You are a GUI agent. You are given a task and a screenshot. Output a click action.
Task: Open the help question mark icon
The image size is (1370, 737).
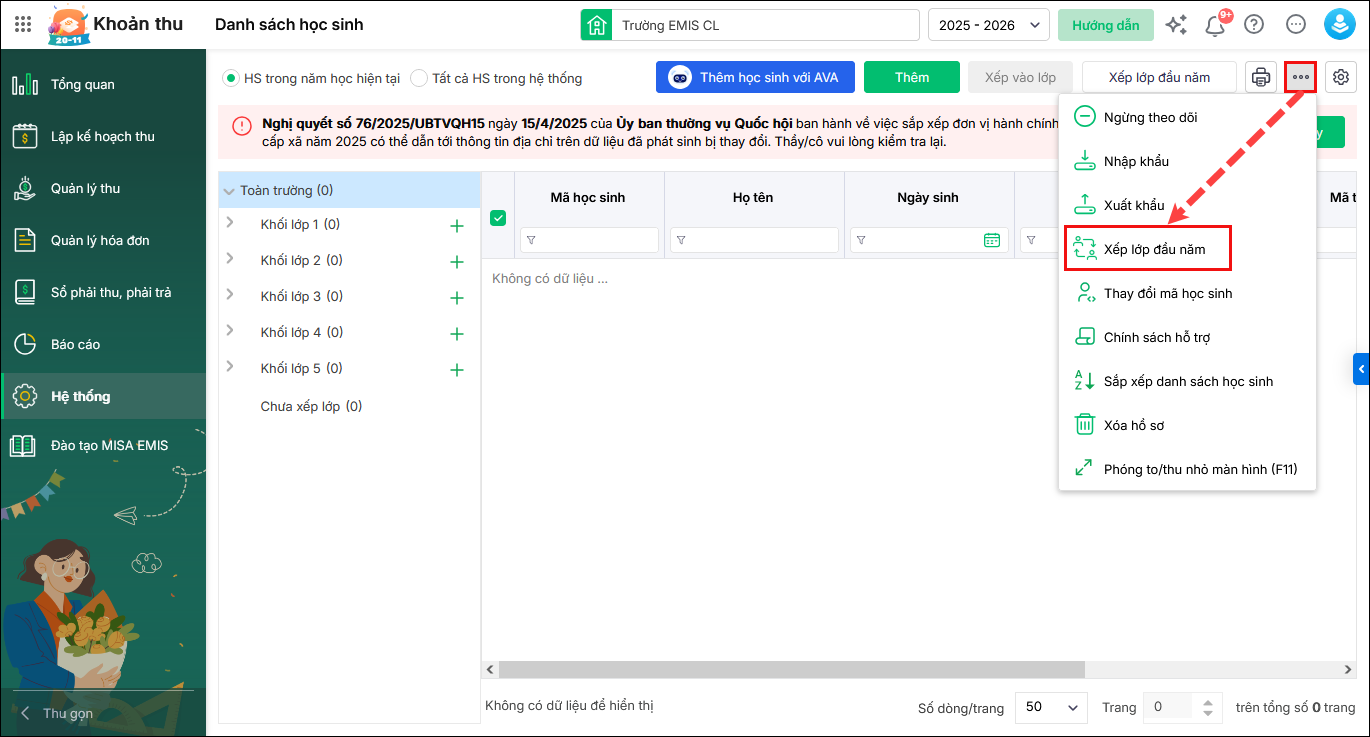click(1254, 25)
